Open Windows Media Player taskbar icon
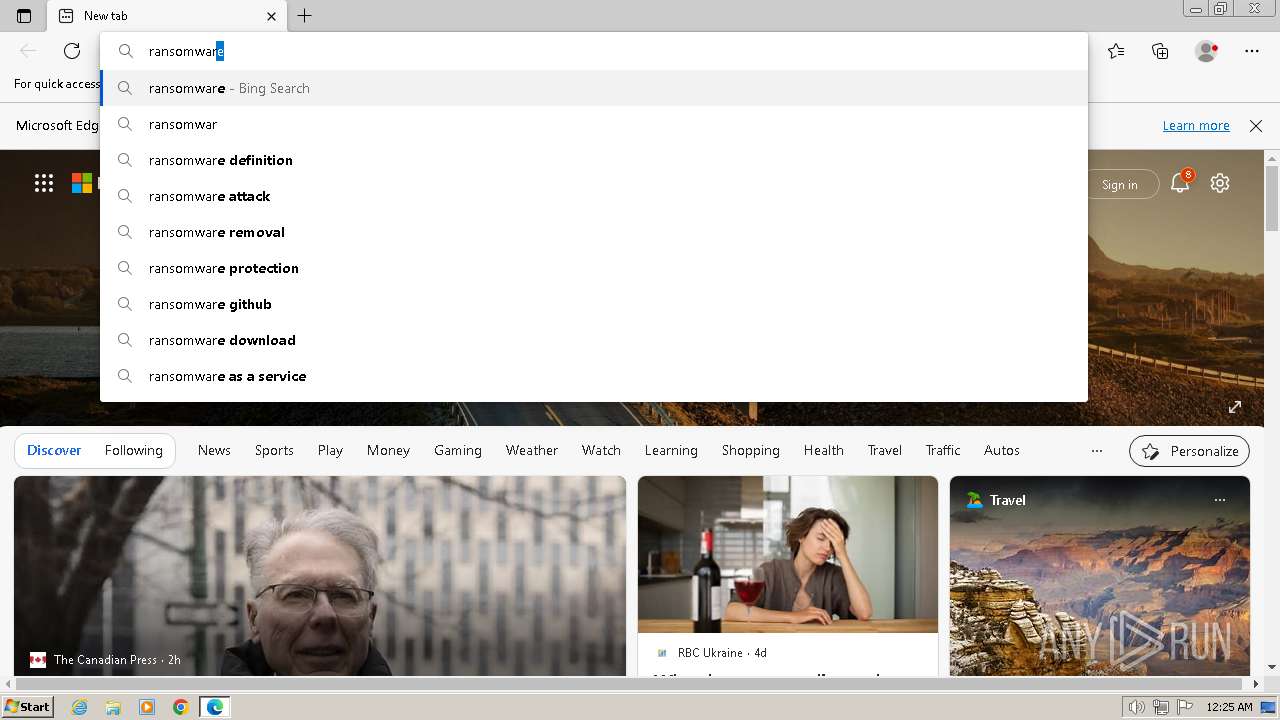 point(147,707)
